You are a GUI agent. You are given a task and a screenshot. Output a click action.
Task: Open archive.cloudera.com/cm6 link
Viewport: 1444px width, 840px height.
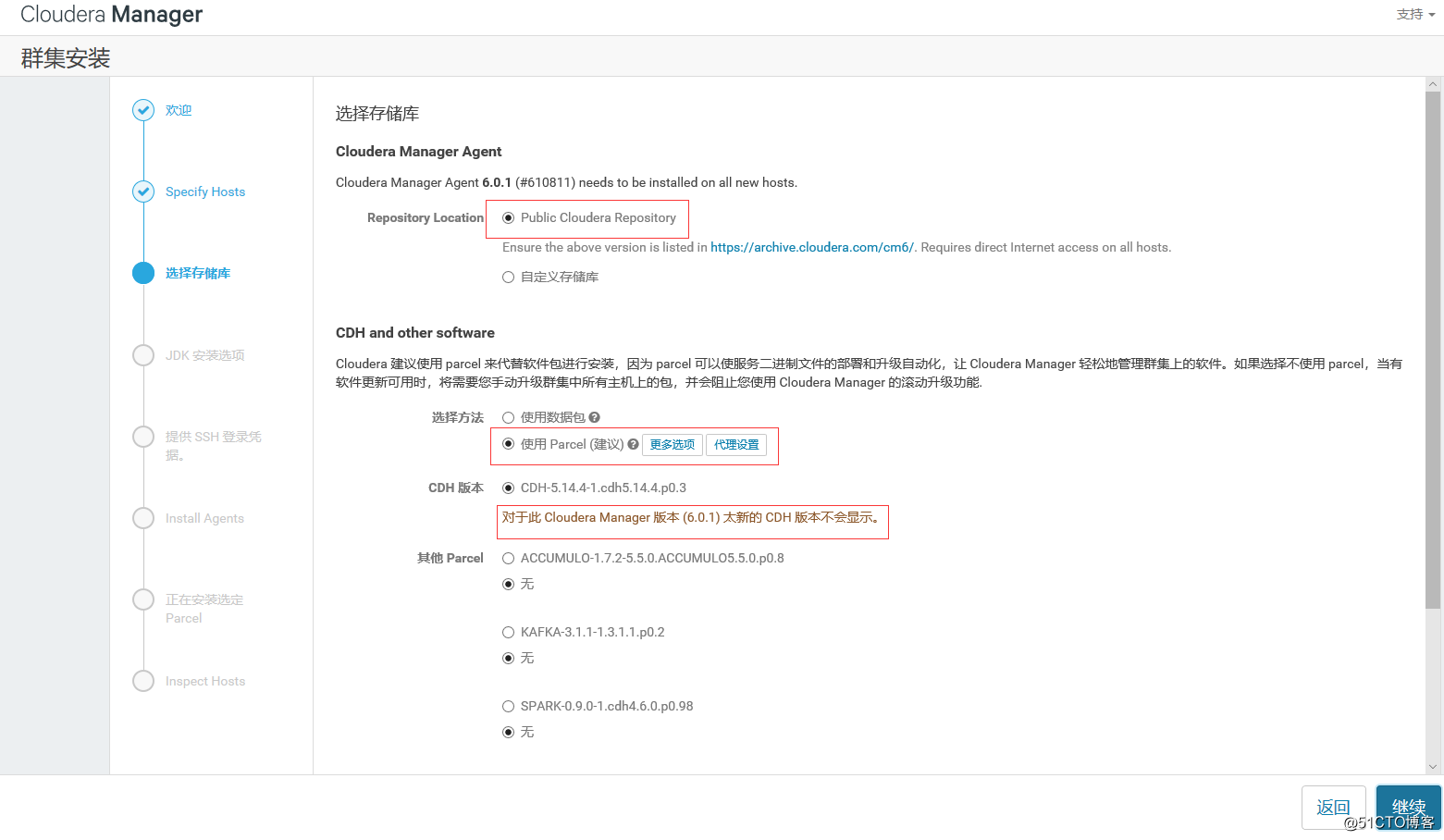pos(812,247)
